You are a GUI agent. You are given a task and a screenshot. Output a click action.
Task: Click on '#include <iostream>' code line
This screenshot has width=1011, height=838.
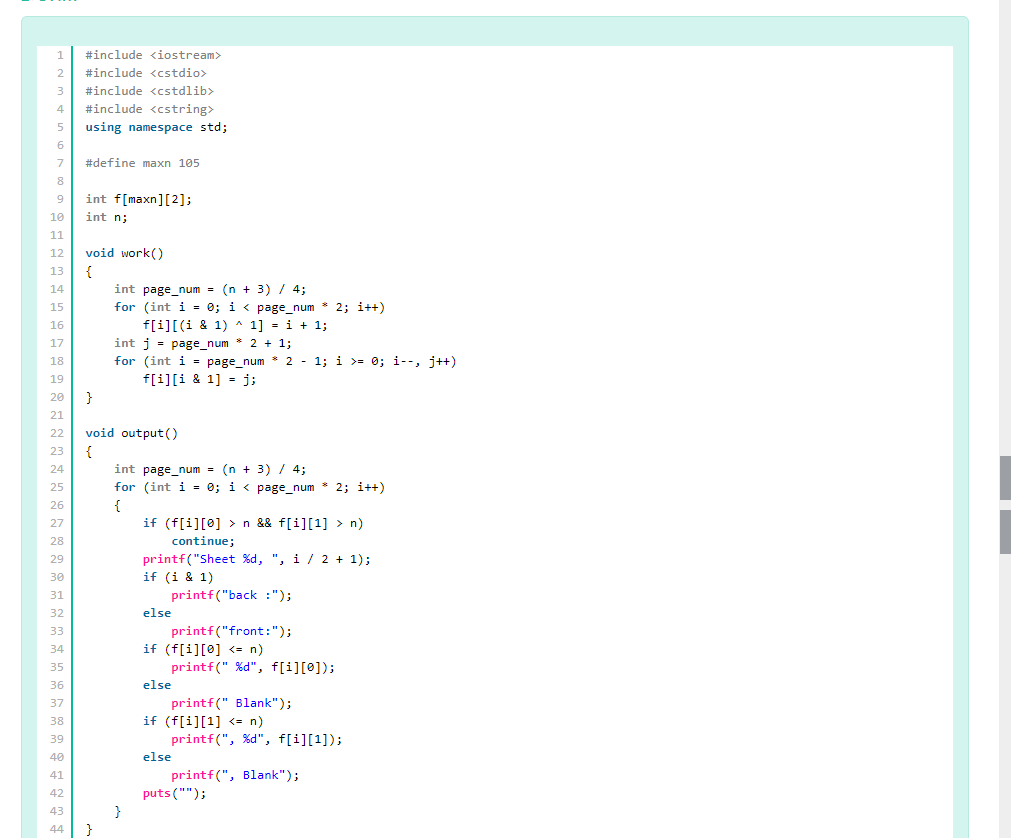pos(153,55)
